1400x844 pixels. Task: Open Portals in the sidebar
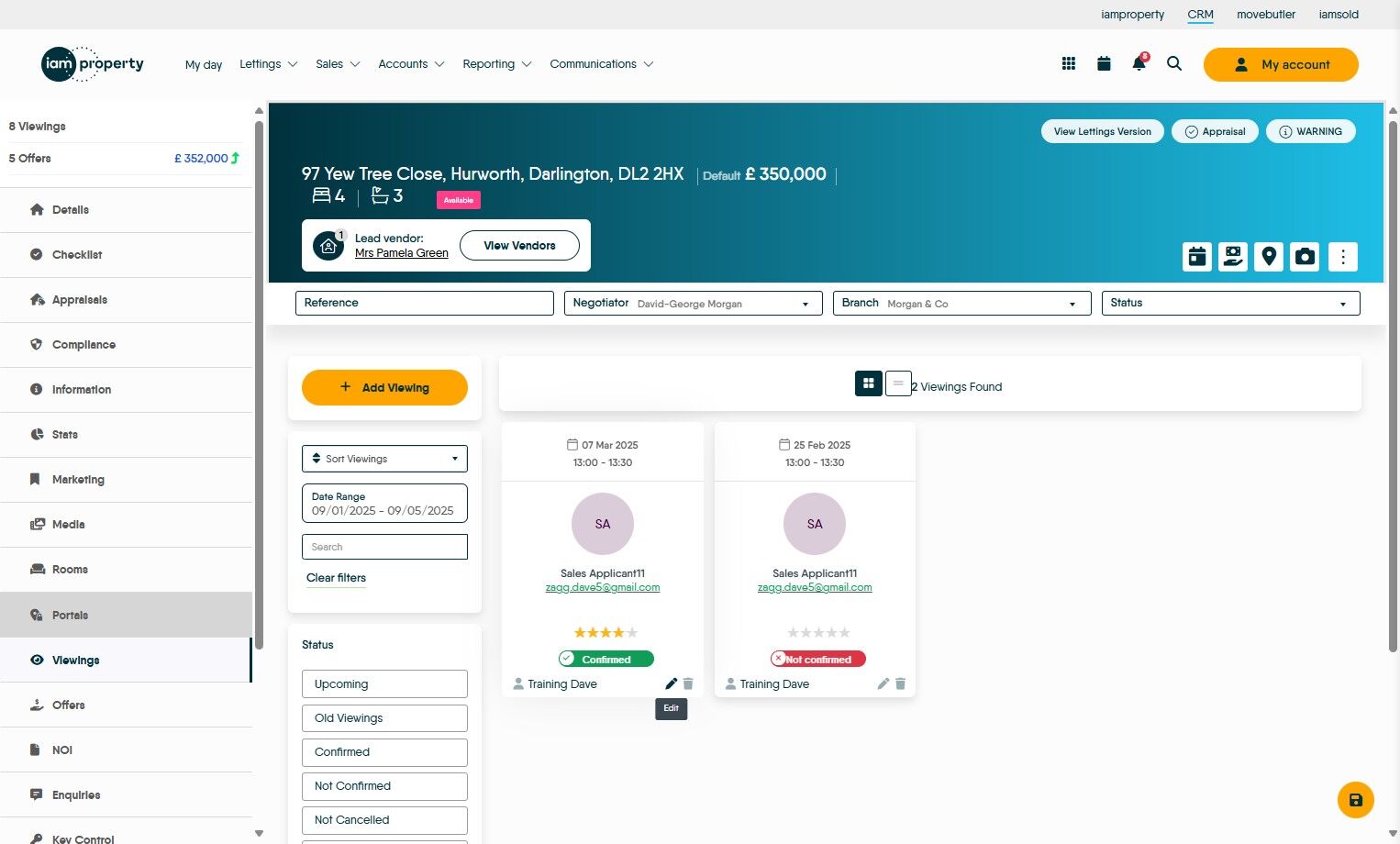point(126,616)
